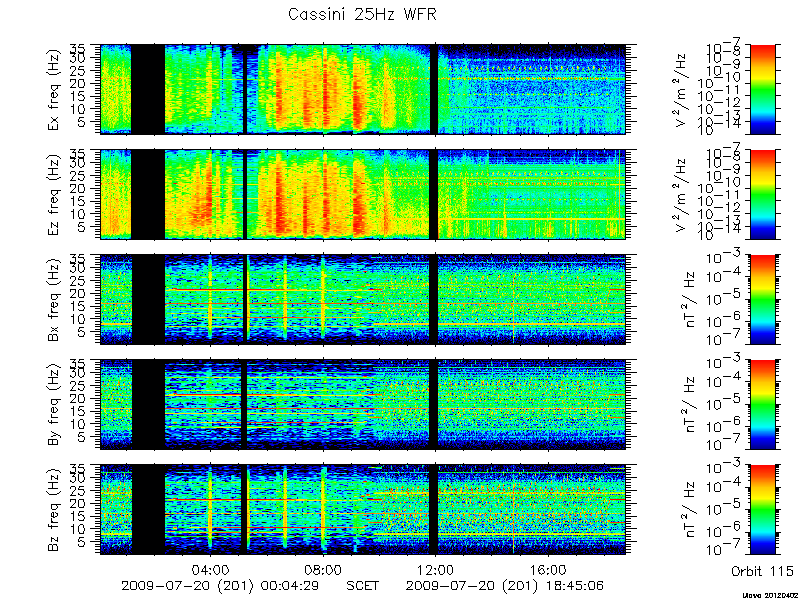Click the Bz magnetic field spectrogram panel
This screenshot has height=600, width=800.
pyautogui.click(x=363, y=509)
